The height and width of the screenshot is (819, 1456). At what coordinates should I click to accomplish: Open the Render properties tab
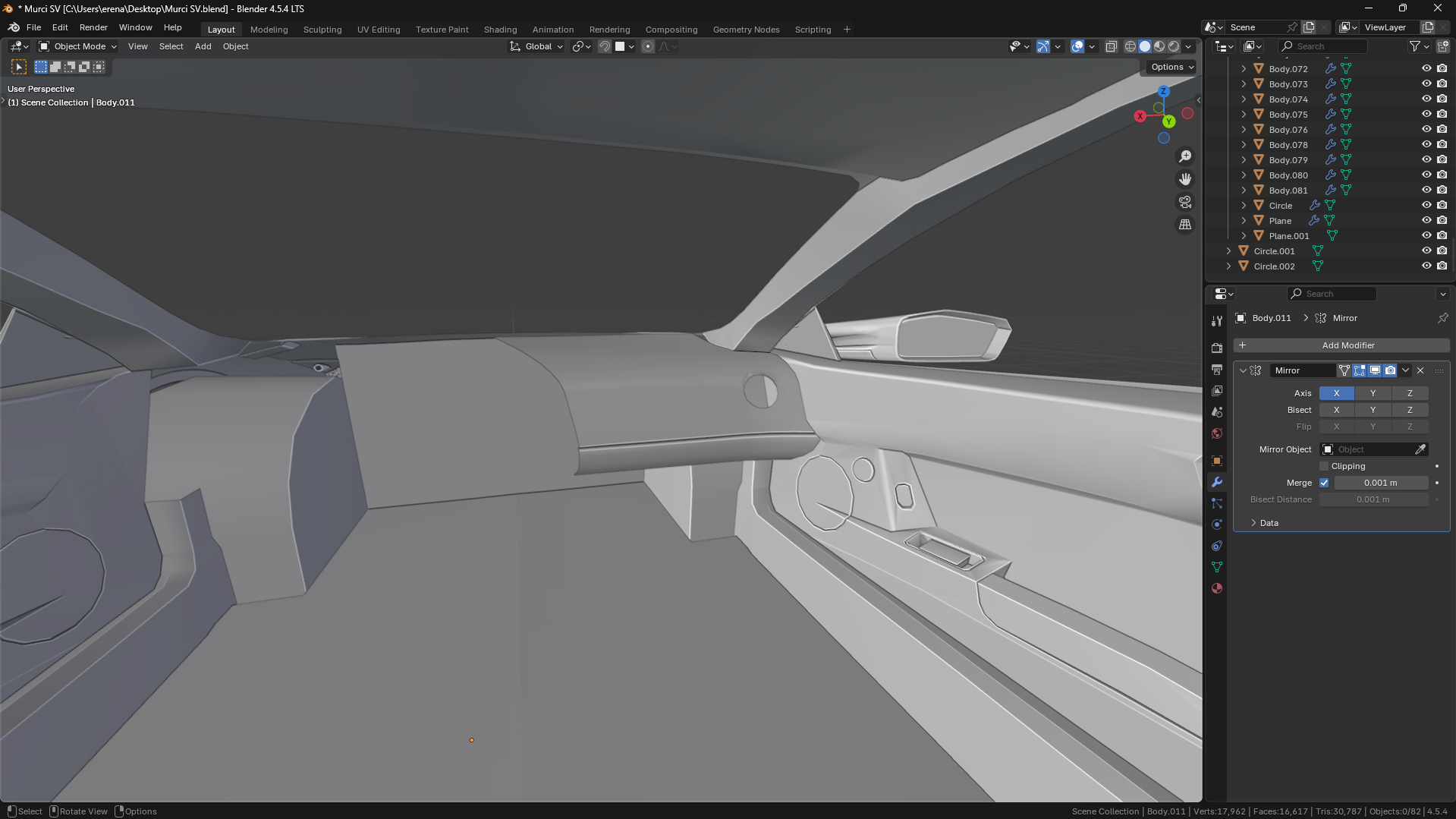(1217, 348)
